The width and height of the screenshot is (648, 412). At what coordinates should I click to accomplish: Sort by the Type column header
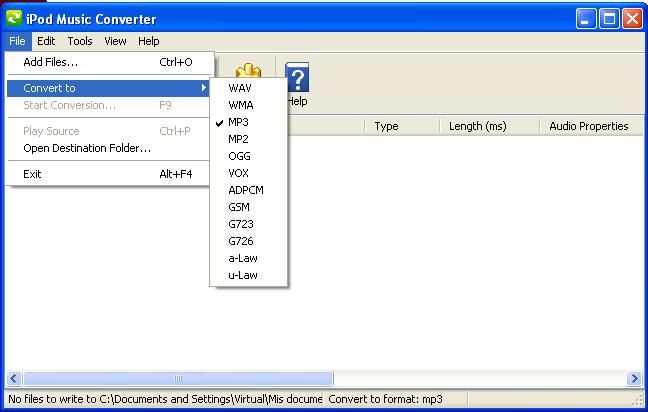point(402,126)
